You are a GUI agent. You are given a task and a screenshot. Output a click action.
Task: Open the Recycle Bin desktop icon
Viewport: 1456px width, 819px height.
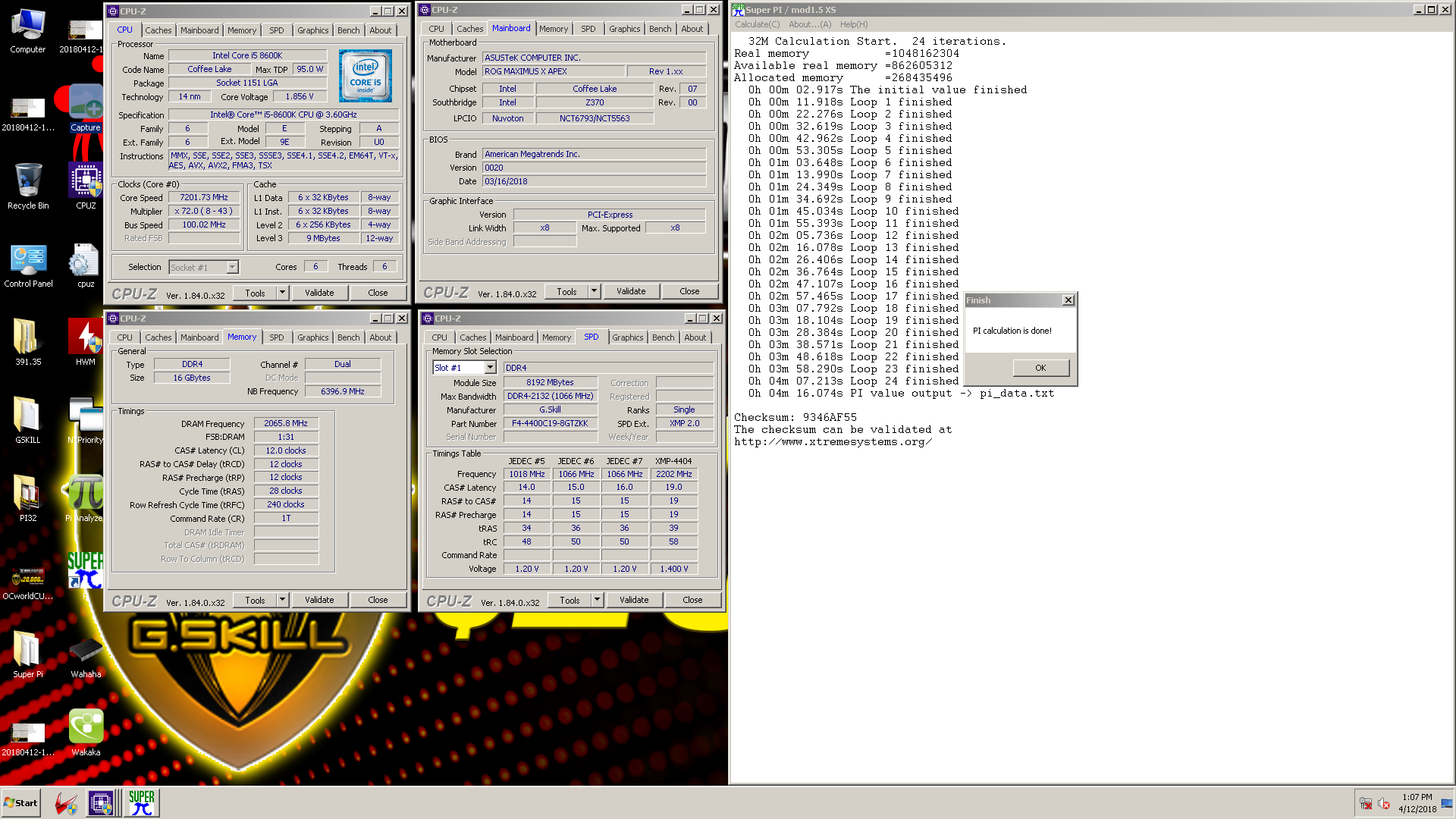coord(28,187)
